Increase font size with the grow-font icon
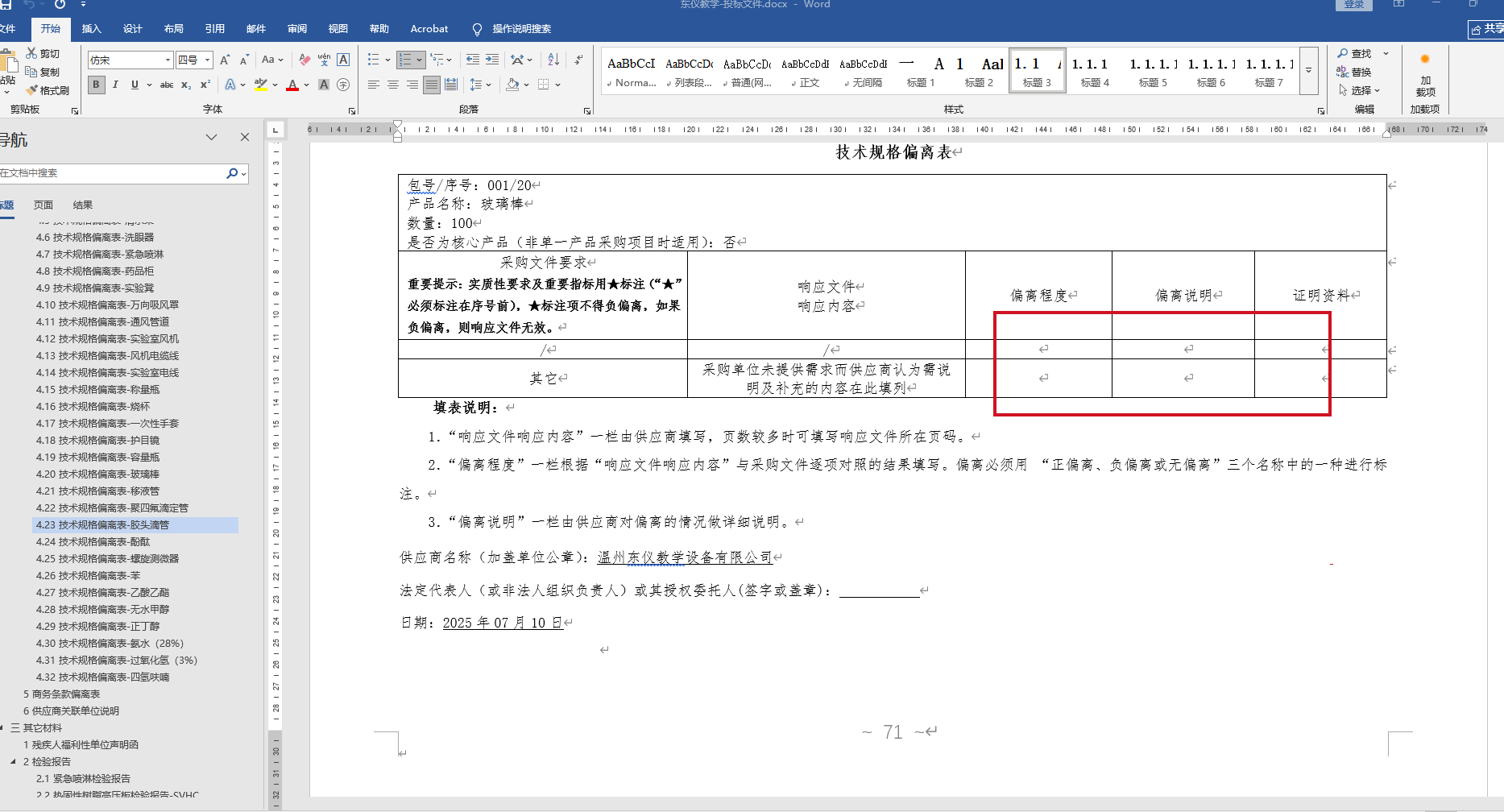 pos(225,60)
